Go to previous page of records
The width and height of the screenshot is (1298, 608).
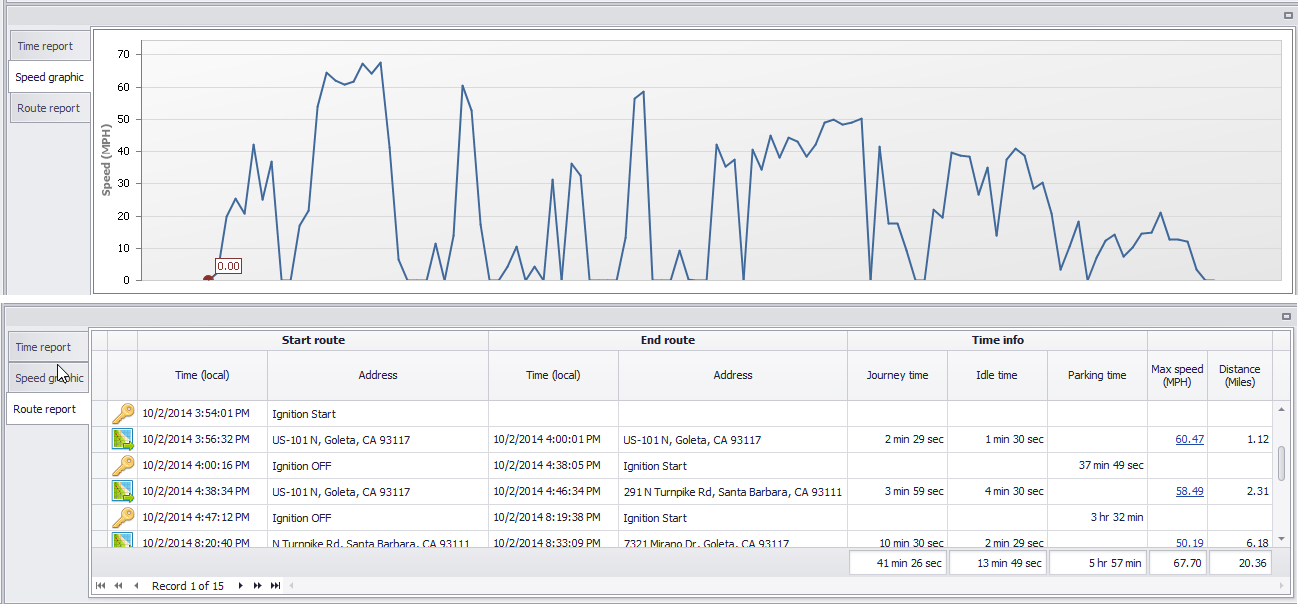pos(118,586)
